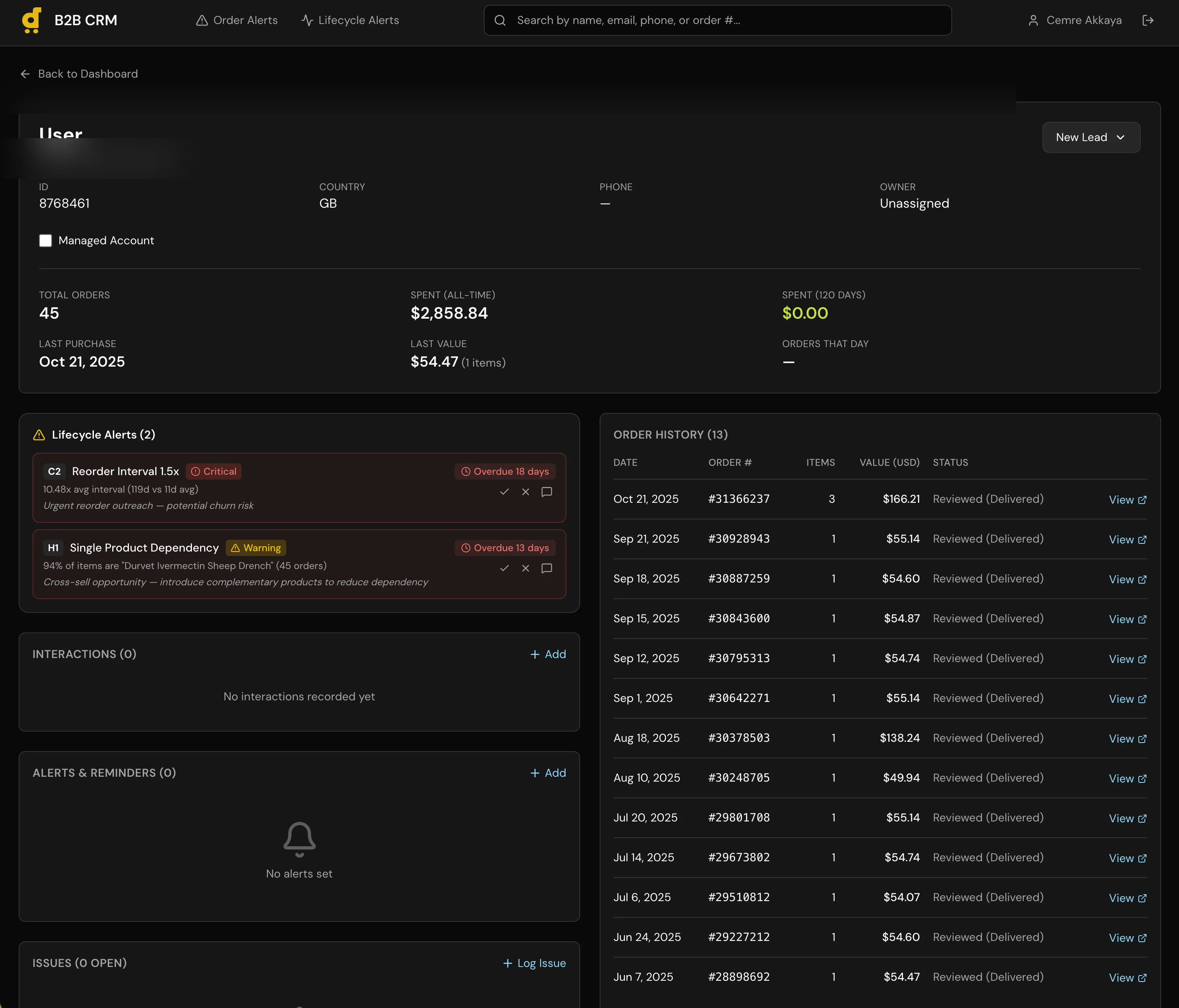Enable the Managed Account checkbox
Screen dimensions: 1179x1008
46,241
